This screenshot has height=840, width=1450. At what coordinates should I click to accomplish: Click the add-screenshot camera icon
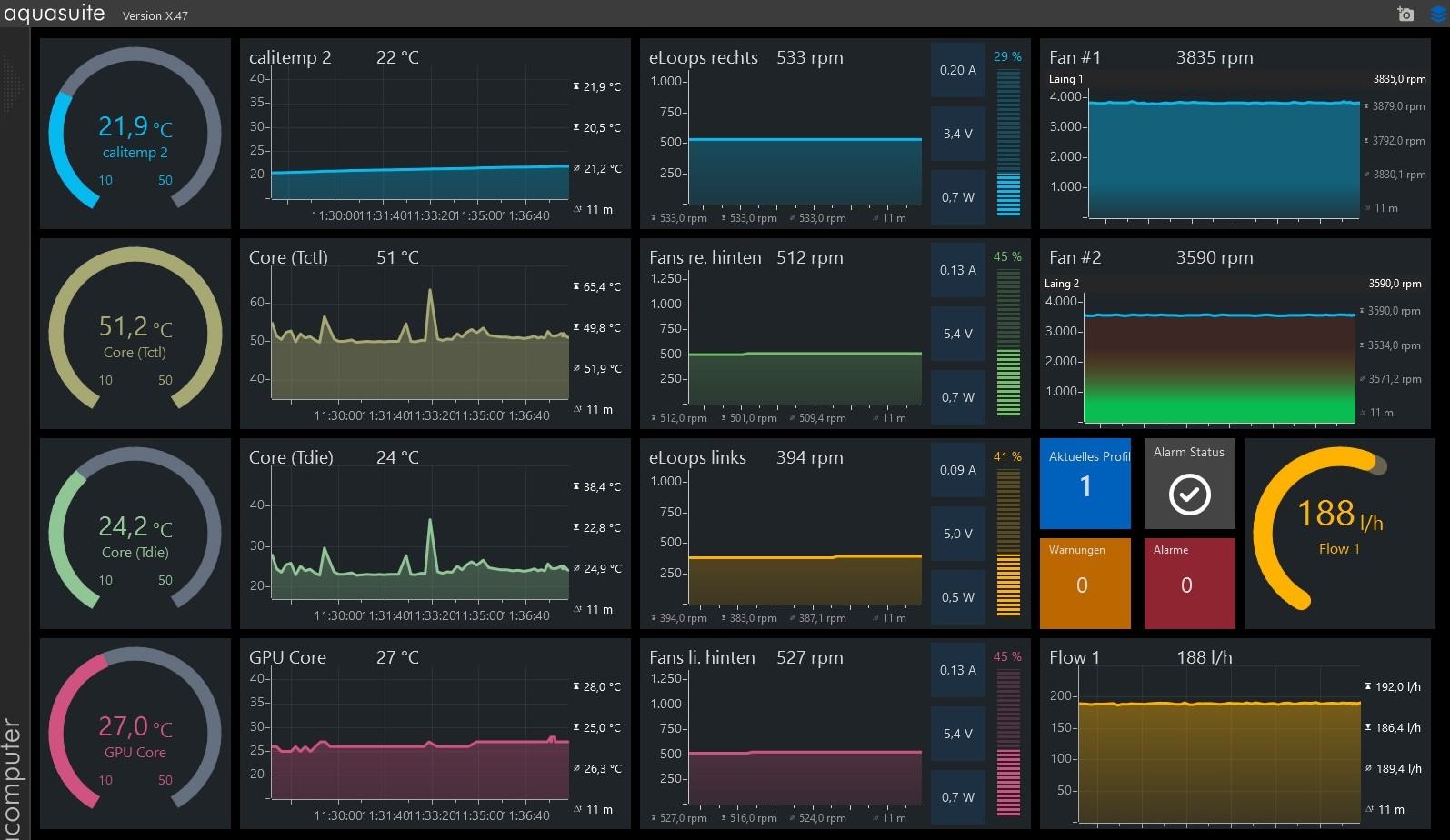1405,14
